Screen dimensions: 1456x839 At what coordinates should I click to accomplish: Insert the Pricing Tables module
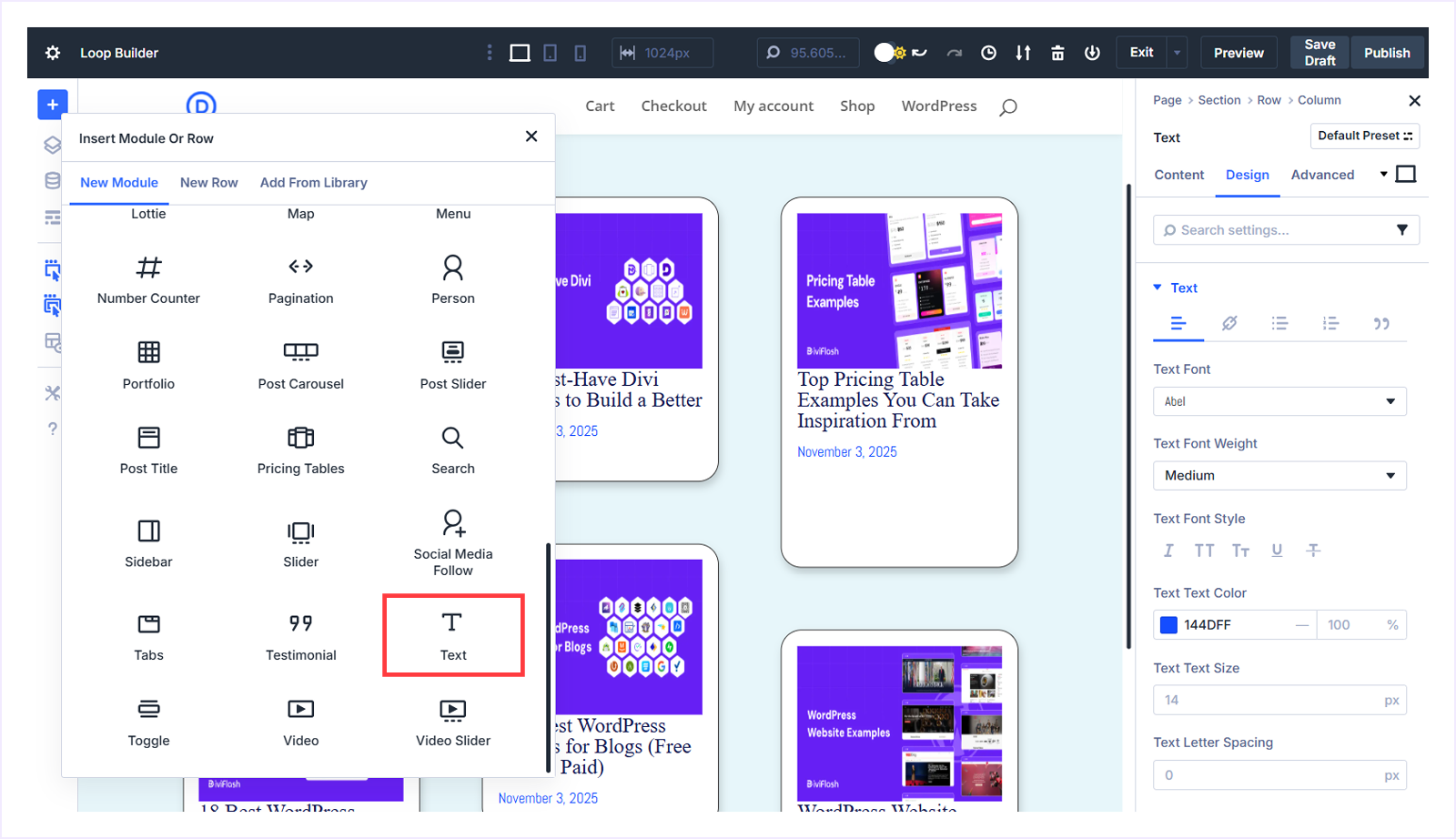click(x=300, y=450)
